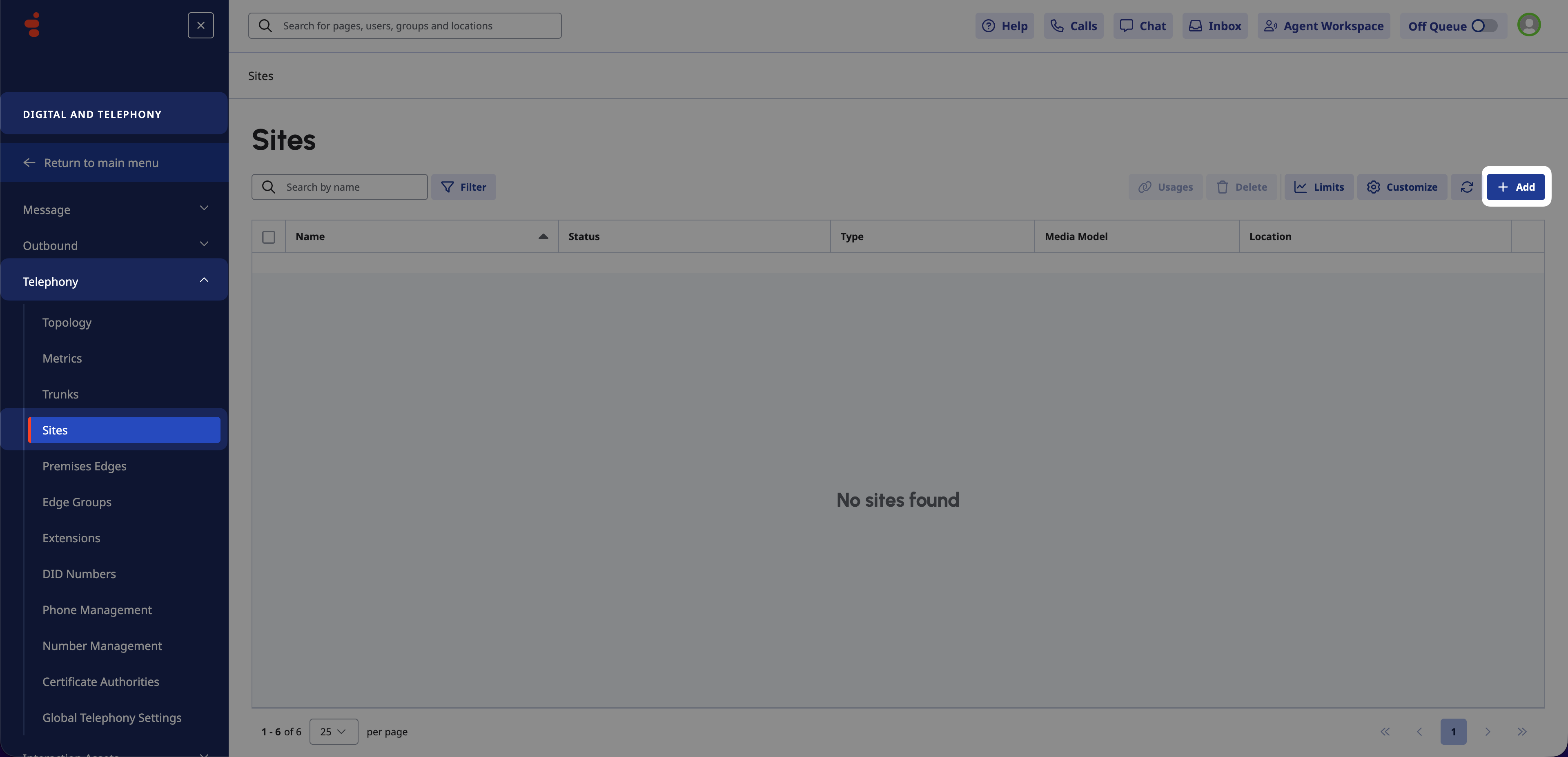Open the 25 per page dropdown
This screenshot has width=1568, height=757.
333,731
